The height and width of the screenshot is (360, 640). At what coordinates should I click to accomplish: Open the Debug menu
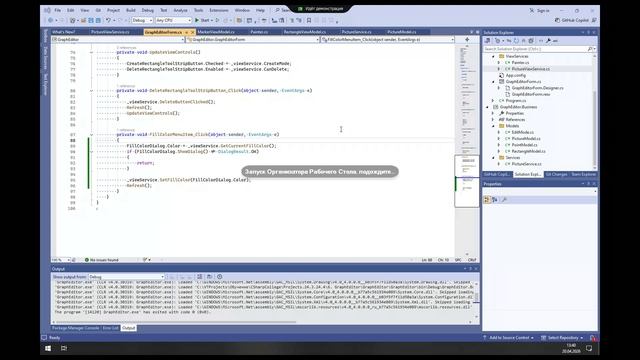148,10
